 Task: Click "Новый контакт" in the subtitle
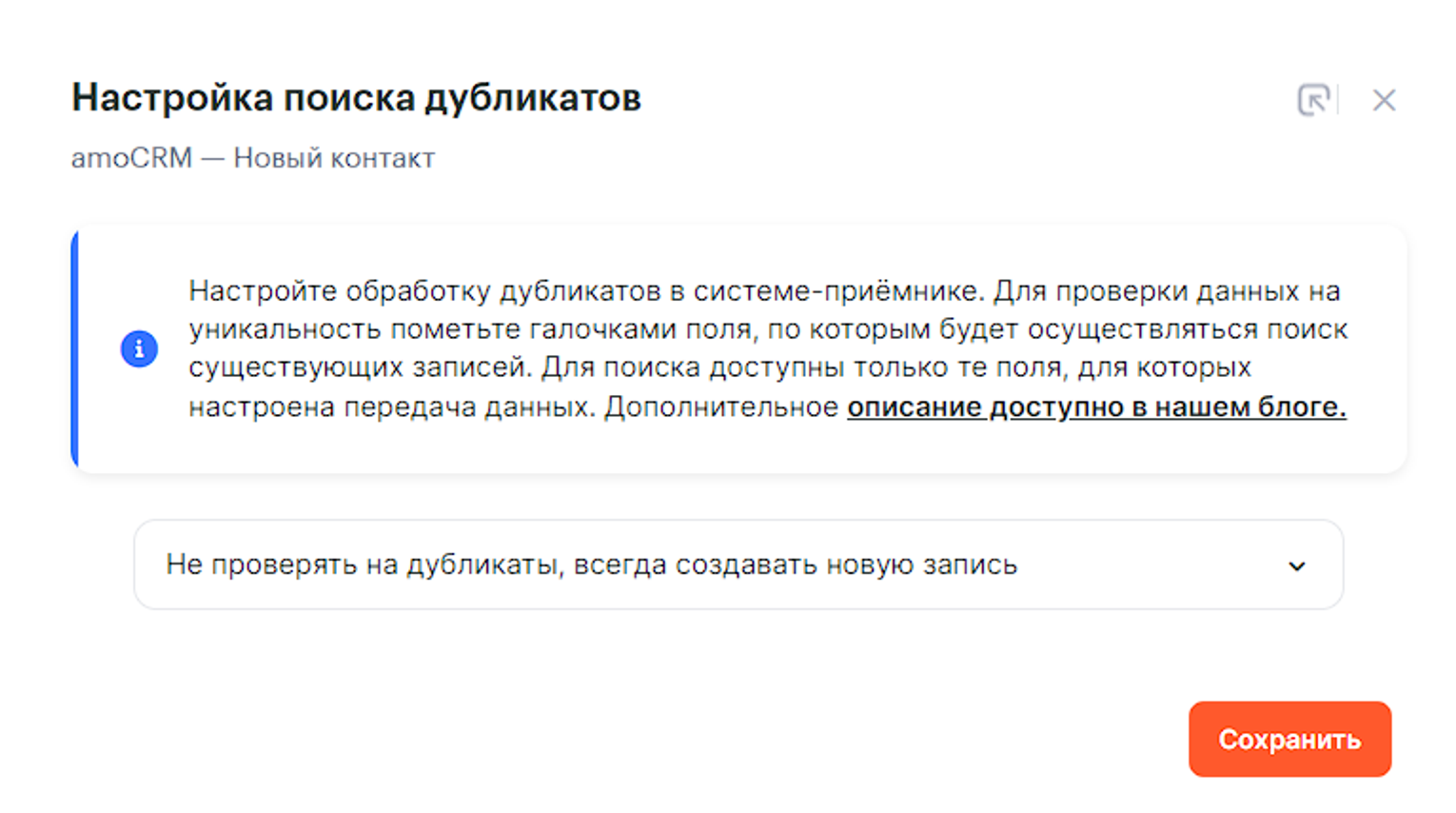[x=334, y=158]
